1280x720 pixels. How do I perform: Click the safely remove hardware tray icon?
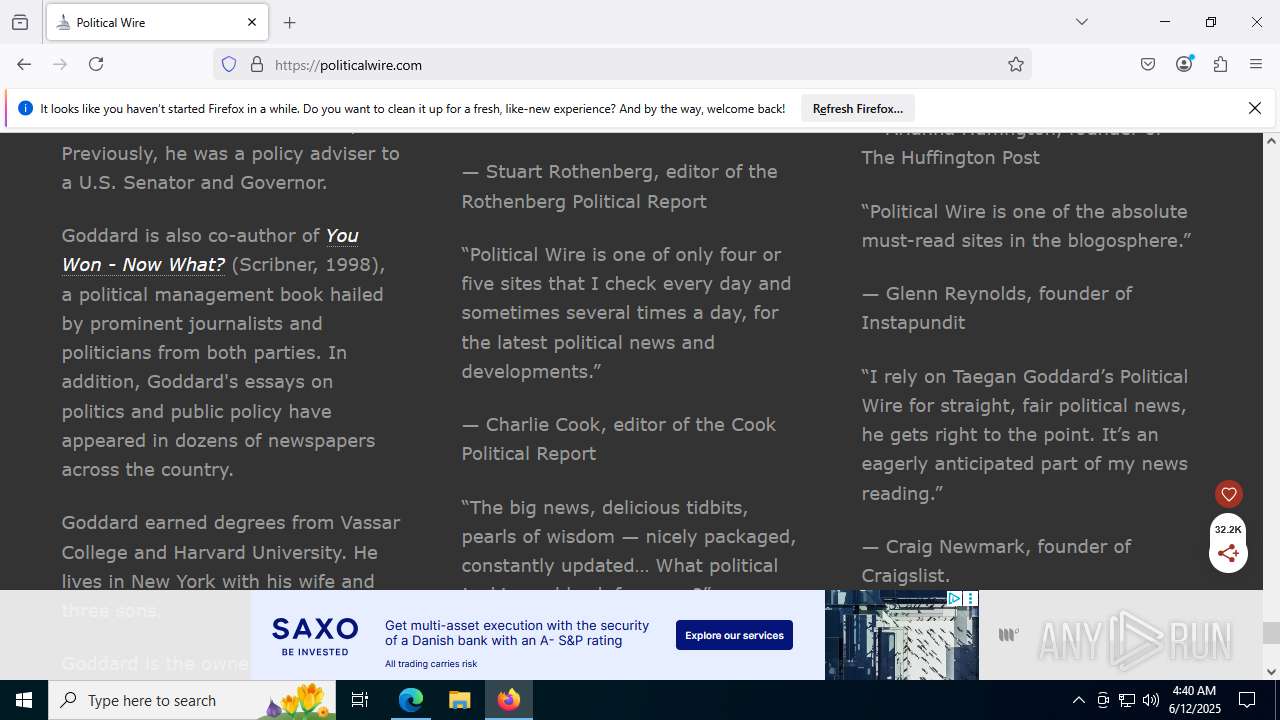coord(1103,700)
